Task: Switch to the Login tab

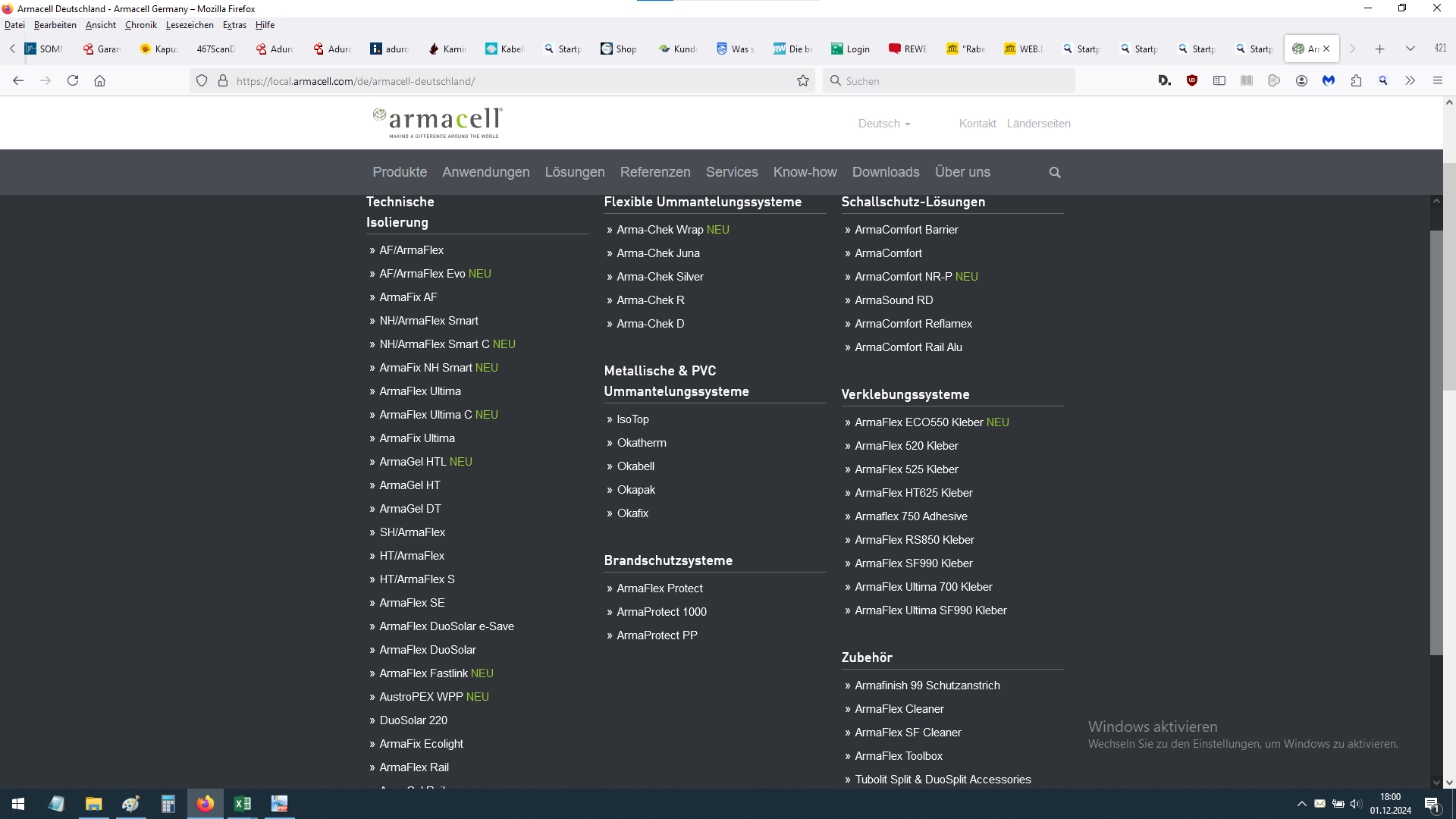Action: click(x=850, y=49)
